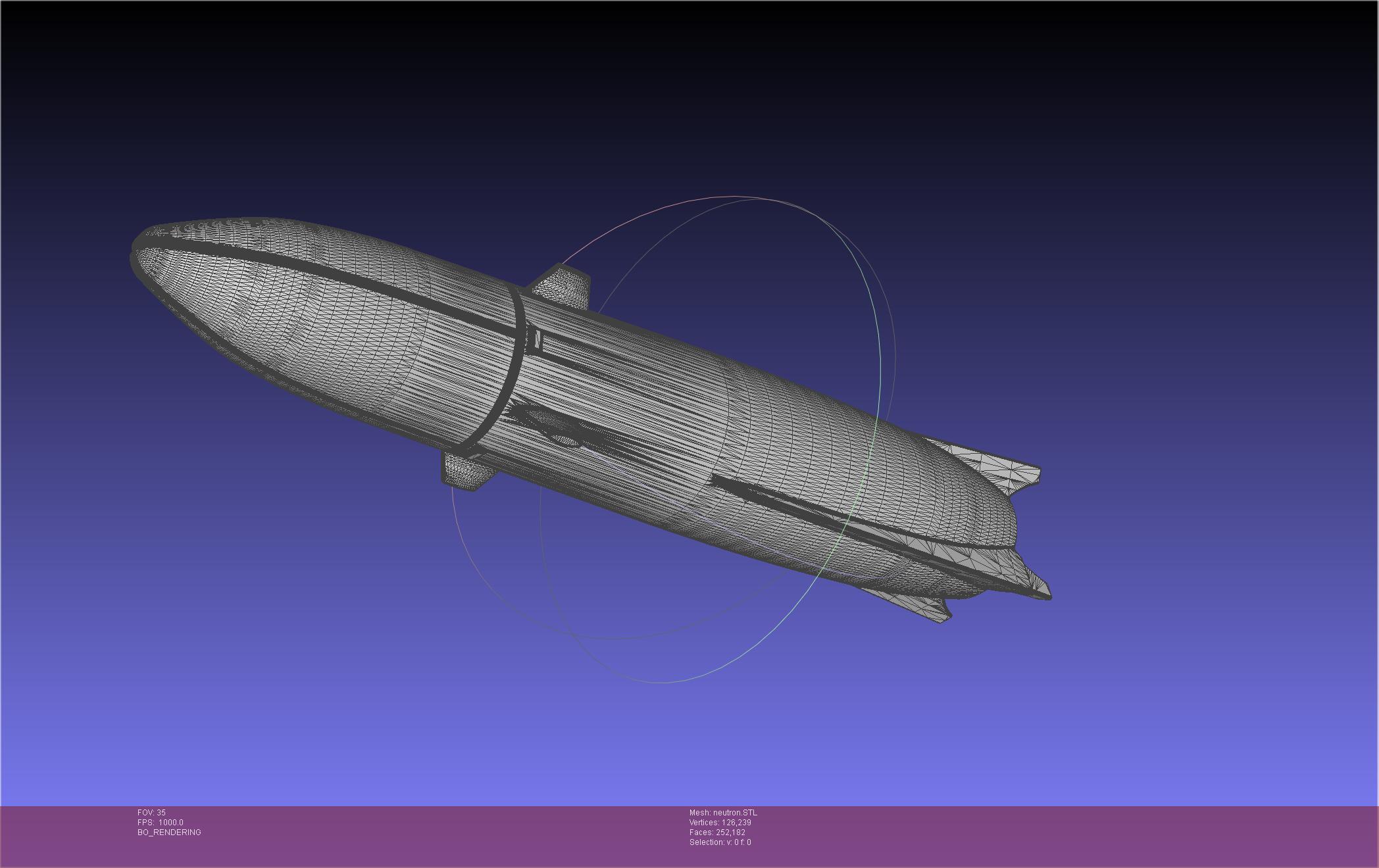Click the 'Selection: v: 0 f: 0' readout
The width and height of the screenshot is (1379, 868).
coord(720,842)
